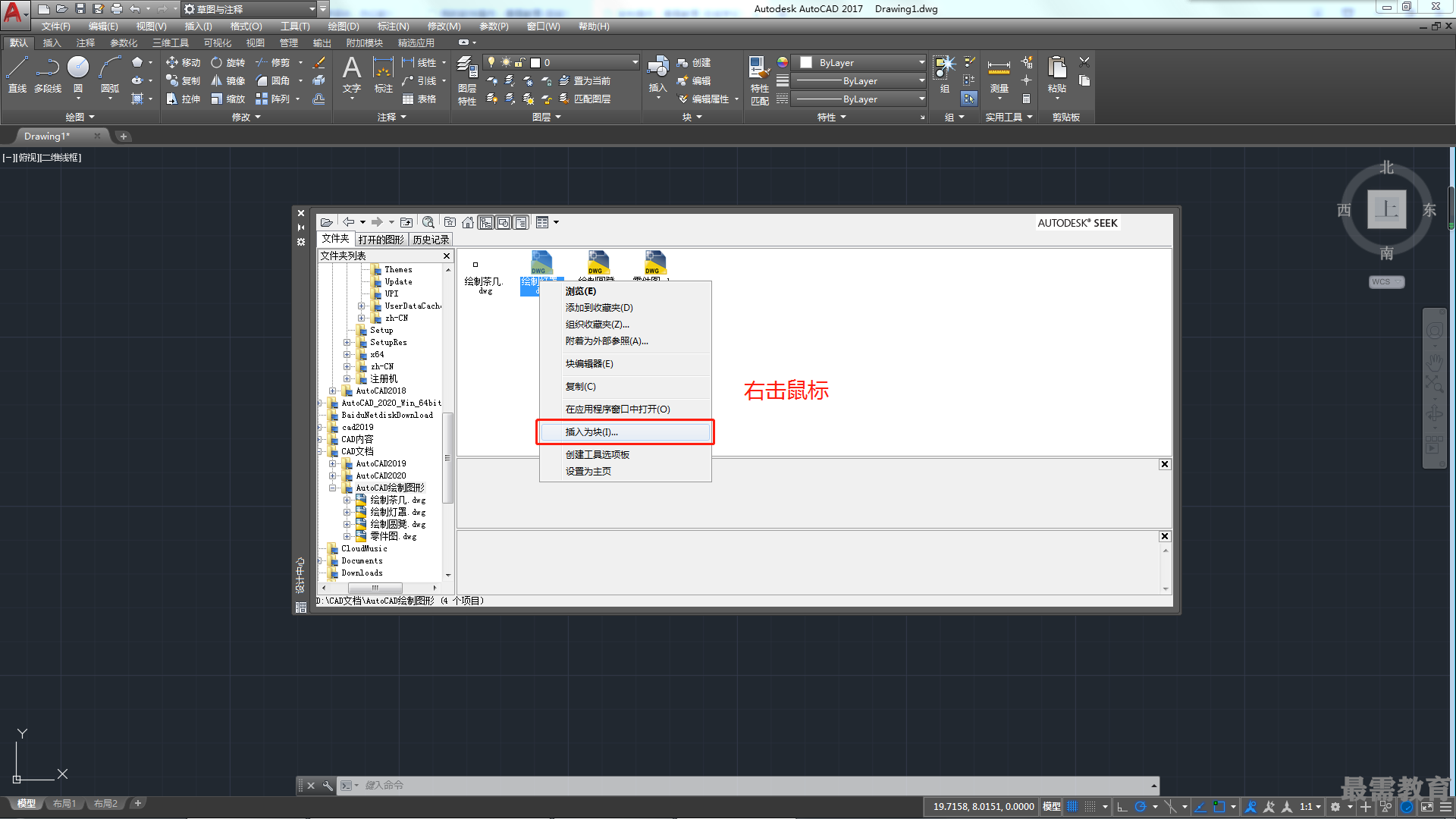Select the Line (直线) drawing tool
The width and height of the screenshot is (1456, 819).
pyautogui.click(x=17, y=74)
